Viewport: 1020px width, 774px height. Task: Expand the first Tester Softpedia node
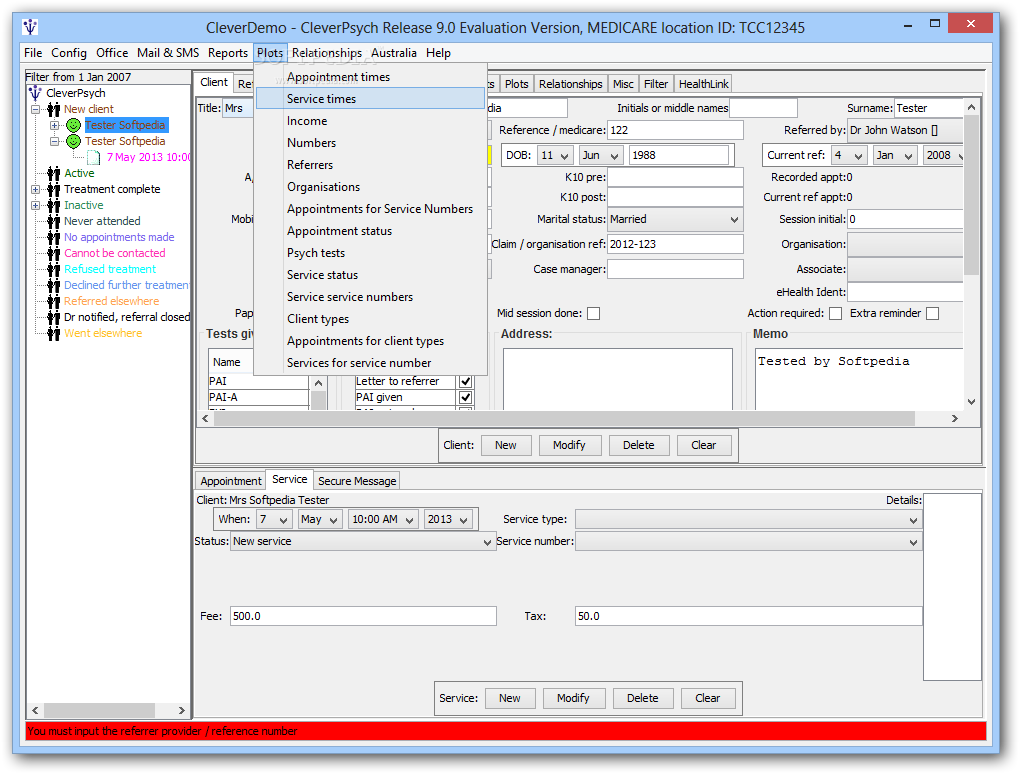tap(55, 125)
